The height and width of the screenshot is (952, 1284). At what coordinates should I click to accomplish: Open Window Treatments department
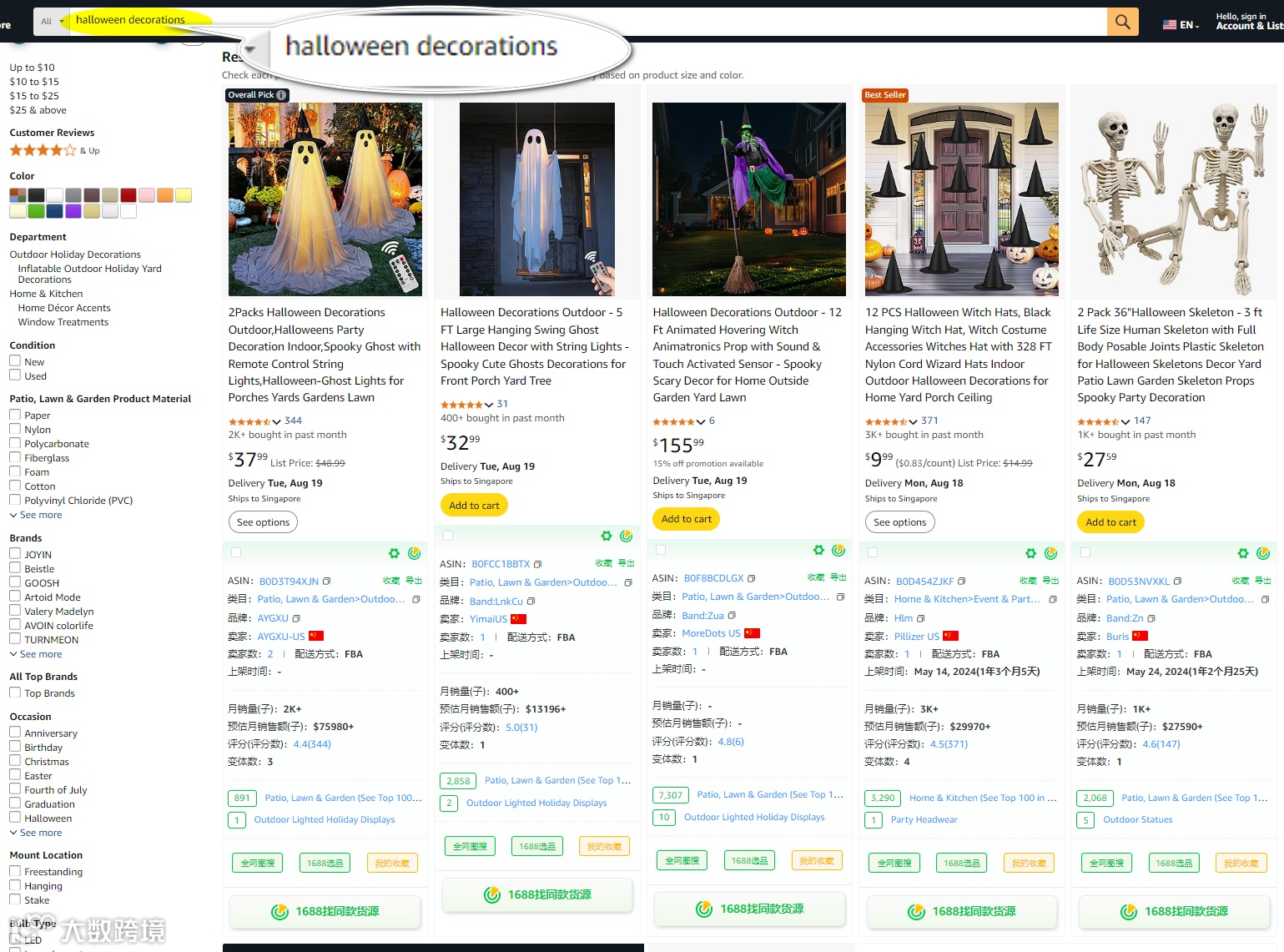[63, 322]
